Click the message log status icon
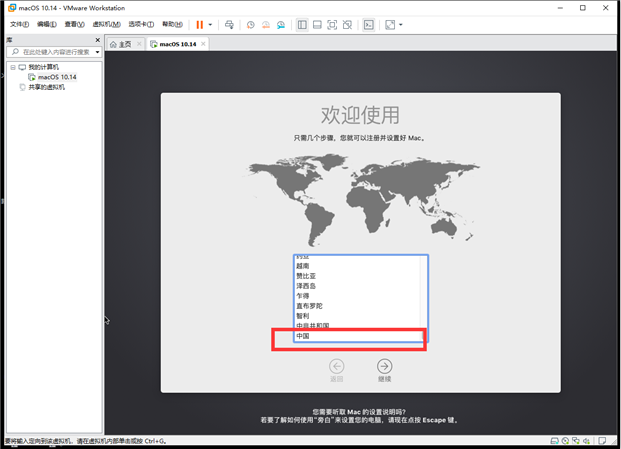The height and width of the screenshot is (449, 621). point(602,441)
